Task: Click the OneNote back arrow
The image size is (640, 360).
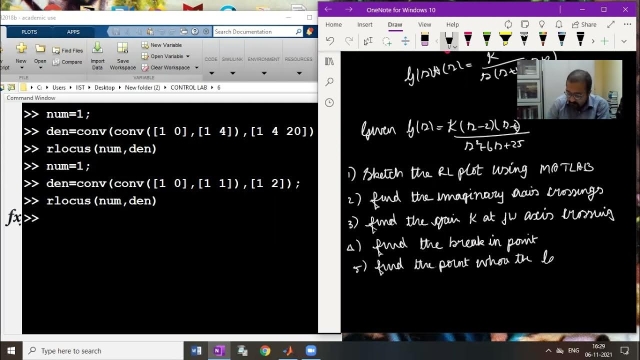Action: [328, 9]
